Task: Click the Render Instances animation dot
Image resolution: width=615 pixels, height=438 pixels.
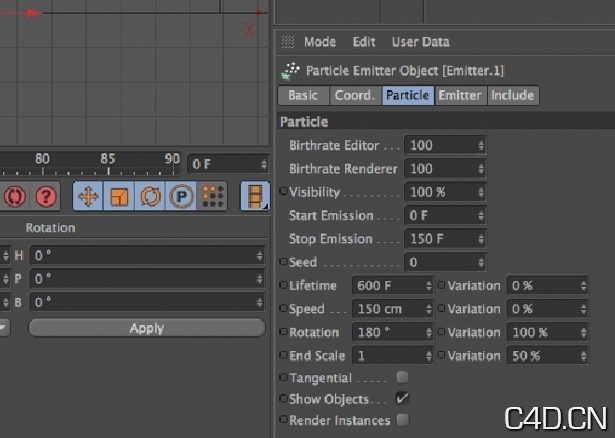Action: pos(283,420)
